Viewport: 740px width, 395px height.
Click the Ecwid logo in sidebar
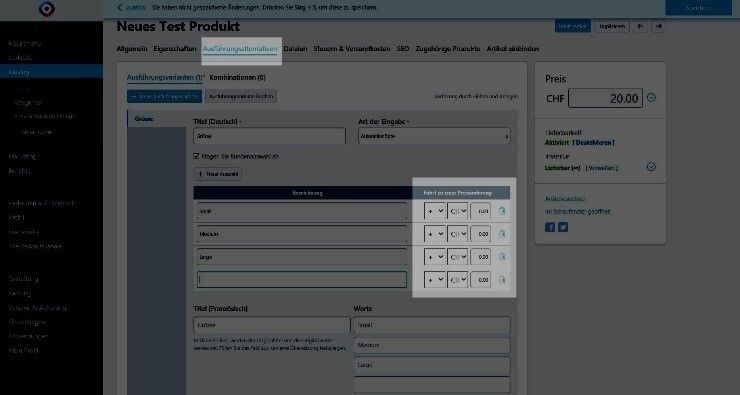pos(47,8)
